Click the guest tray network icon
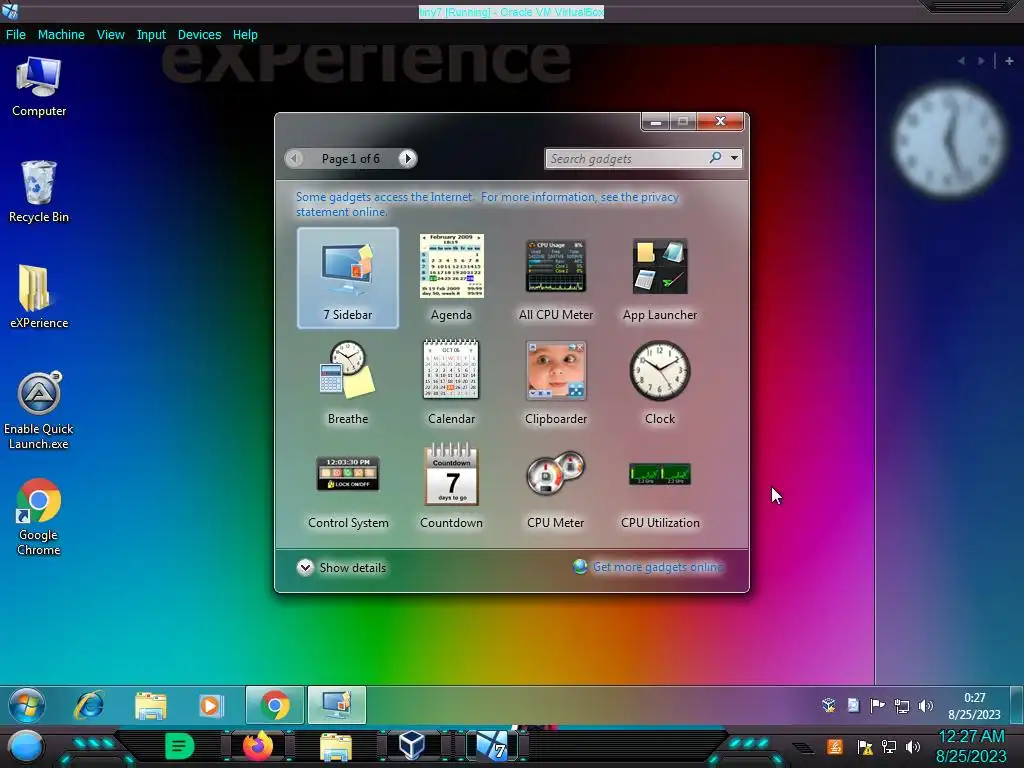Image resolution: width=1024 pixels, height=768 pixels. [902, 705]
